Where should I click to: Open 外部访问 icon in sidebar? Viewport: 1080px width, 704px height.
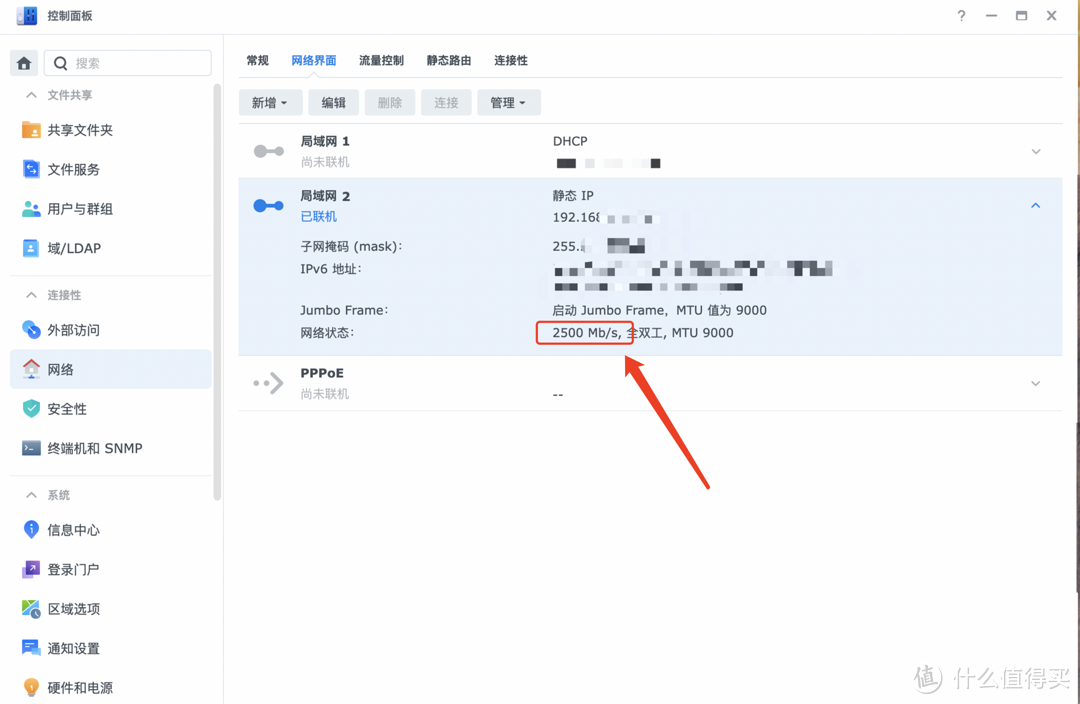(x=31, y=330)
